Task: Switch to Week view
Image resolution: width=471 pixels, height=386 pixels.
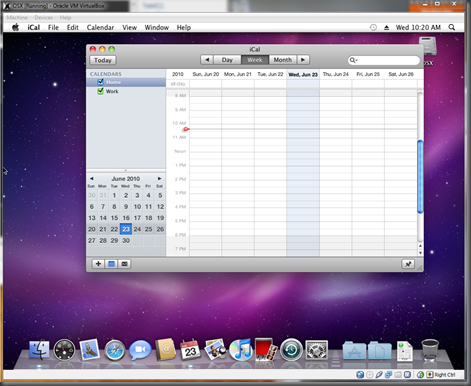Action: [x=255, y=60]
